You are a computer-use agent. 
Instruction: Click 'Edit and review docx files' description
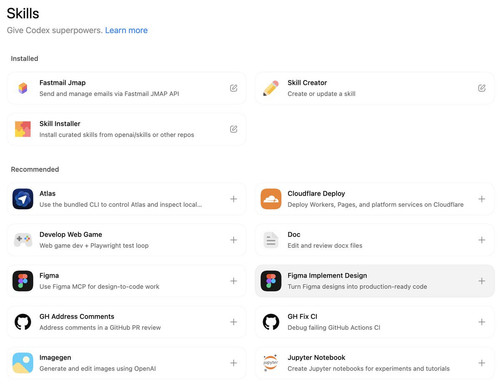325,246
